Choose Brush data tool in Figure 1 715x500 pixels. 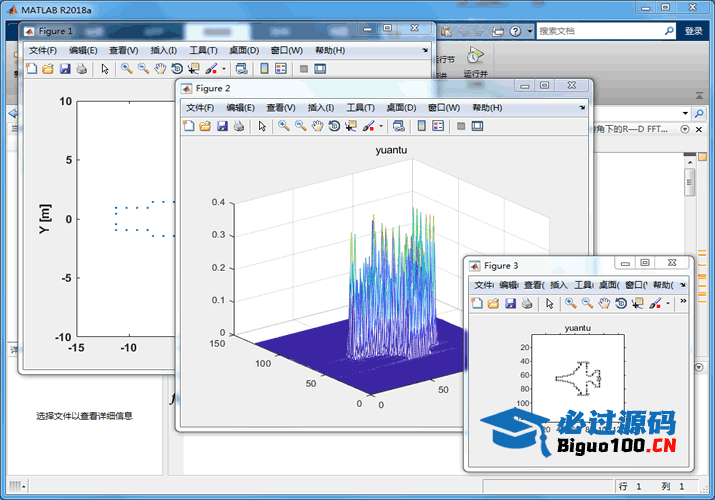211,69
